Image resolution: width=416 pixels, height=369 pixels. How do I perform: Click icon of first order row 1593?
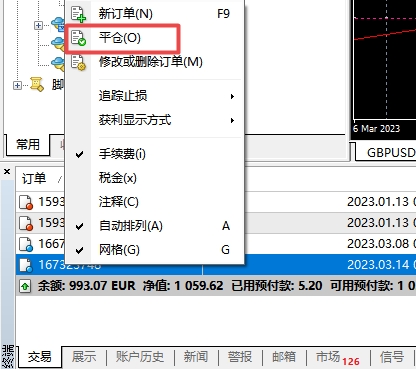[x=26, y=202]
